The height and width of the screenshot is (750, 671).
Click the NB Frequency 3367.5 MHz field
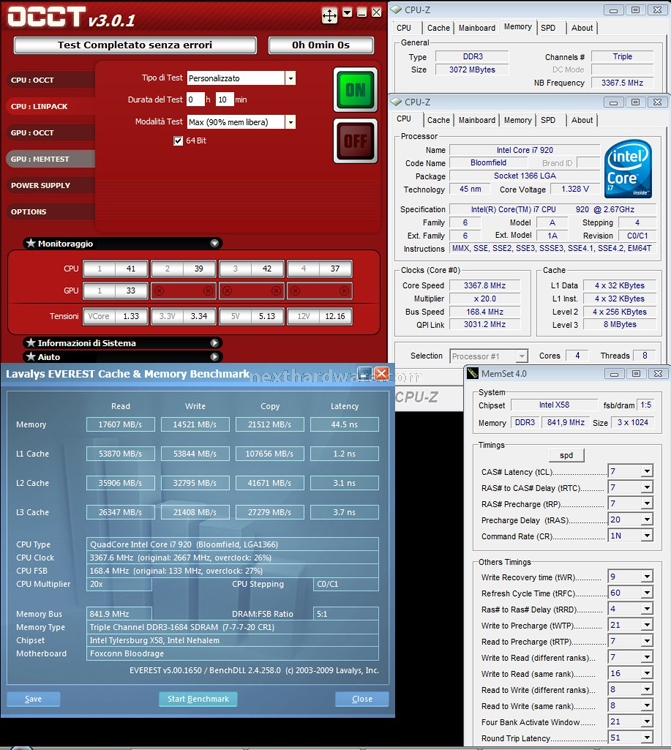click(x=622, y=83)
